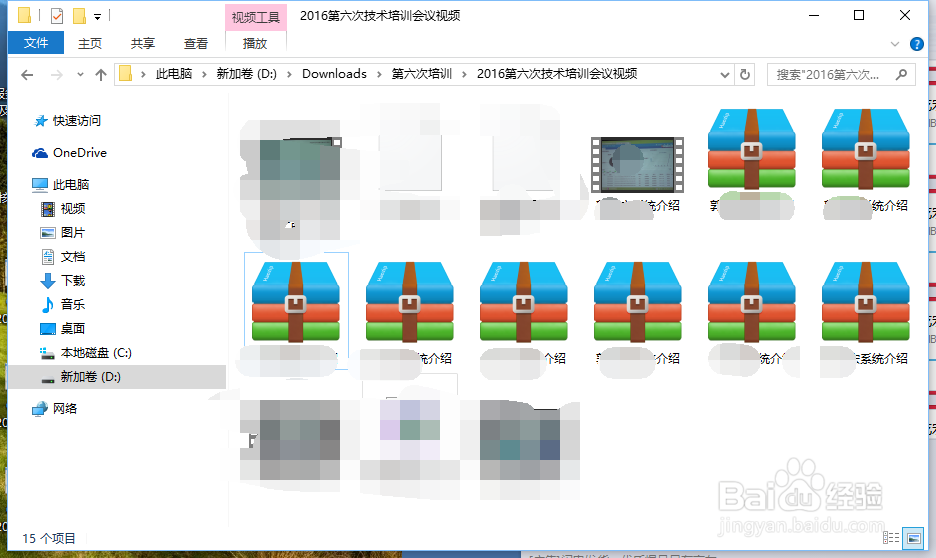This screenshot has width=936, height=558.
Task: Switch to the 主页 ribbon tab
Action: point(90,43)
